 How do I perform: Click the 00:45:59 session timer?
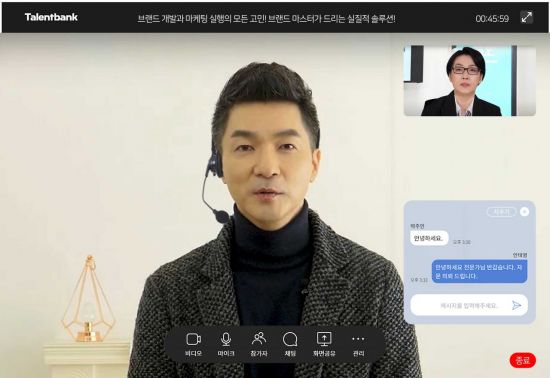pos(492,19)
